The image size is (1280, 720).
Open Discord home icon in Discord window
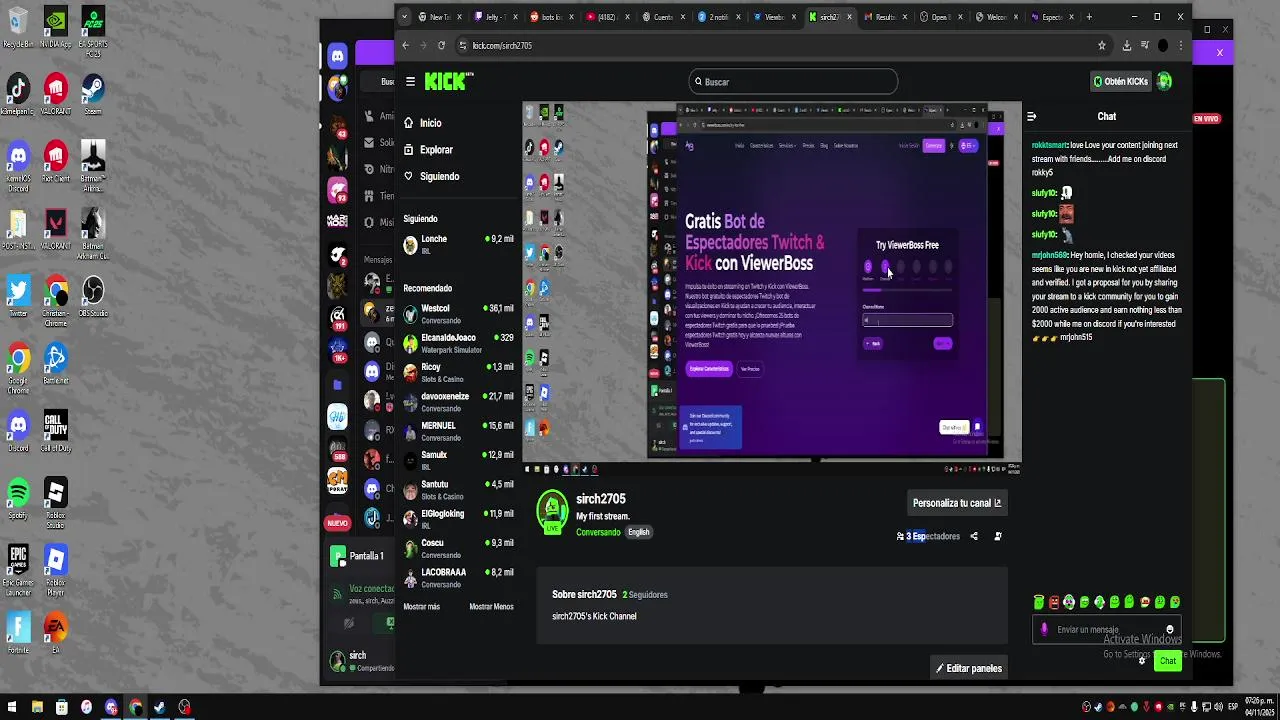tap(338, 57)
